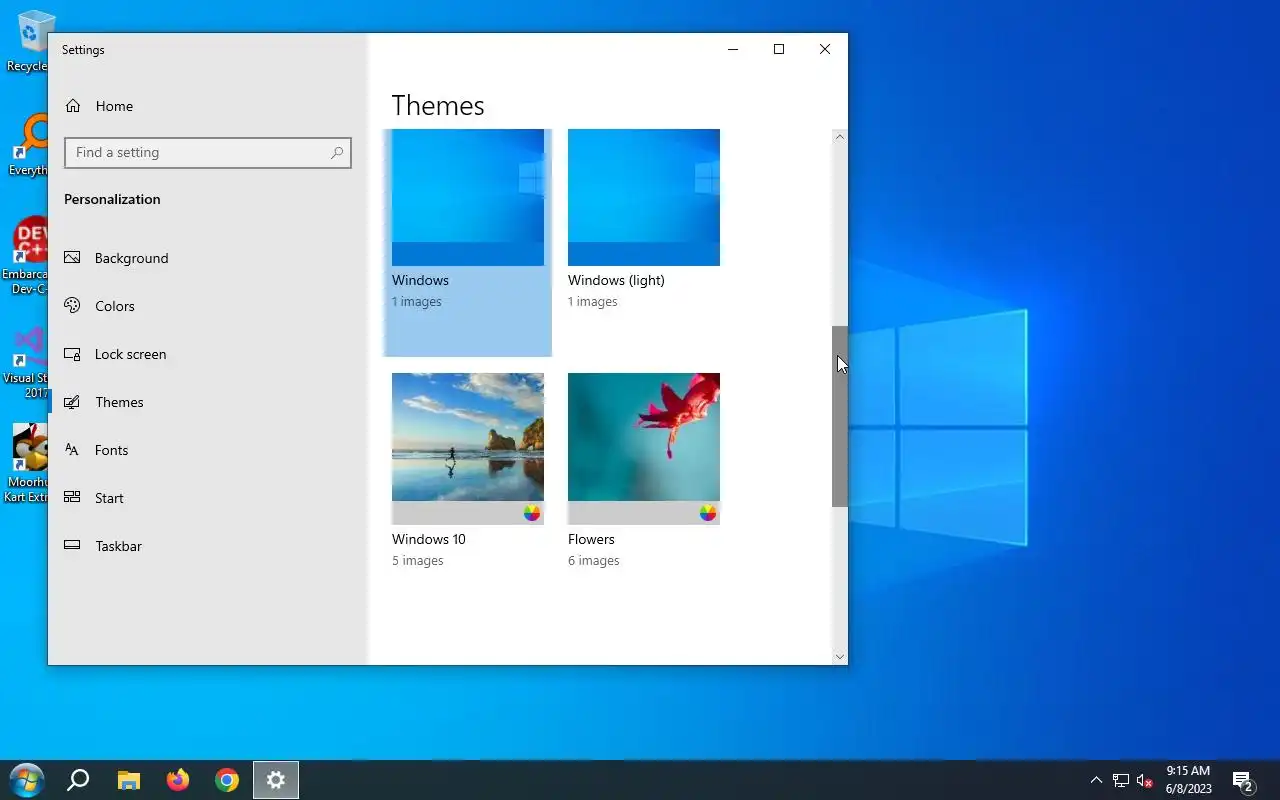Click the Background picture icon in sidebar
The width and height of the screenshot is (1280, 800).
pos(72,258)
